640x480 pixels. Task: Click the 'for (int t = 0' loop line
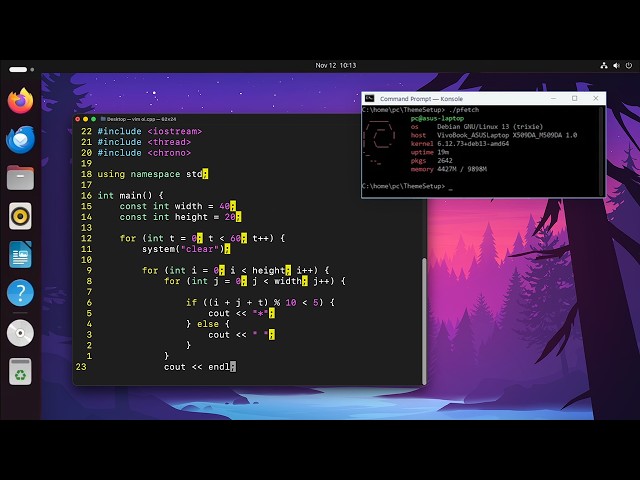click(202, 238)
